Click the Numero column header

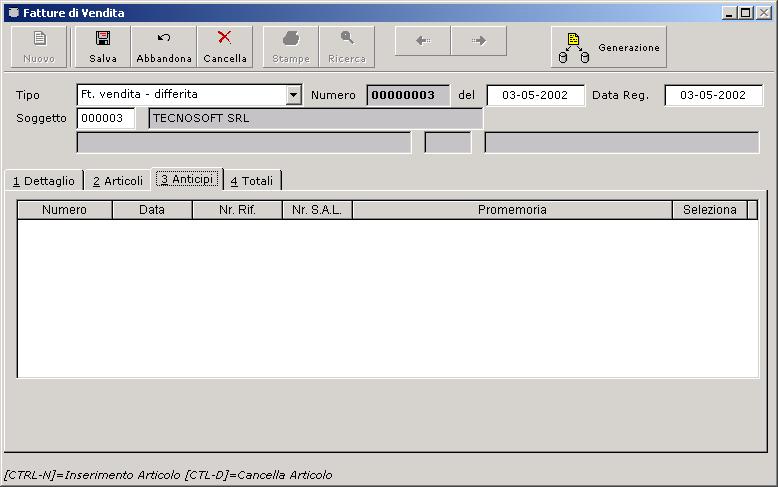(65, 210)
